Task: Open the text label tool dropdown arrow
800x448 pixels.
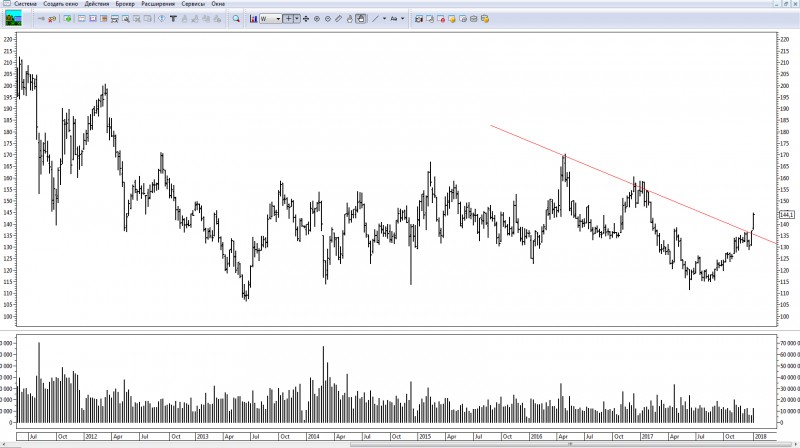Action: click(x=403, y=19)
